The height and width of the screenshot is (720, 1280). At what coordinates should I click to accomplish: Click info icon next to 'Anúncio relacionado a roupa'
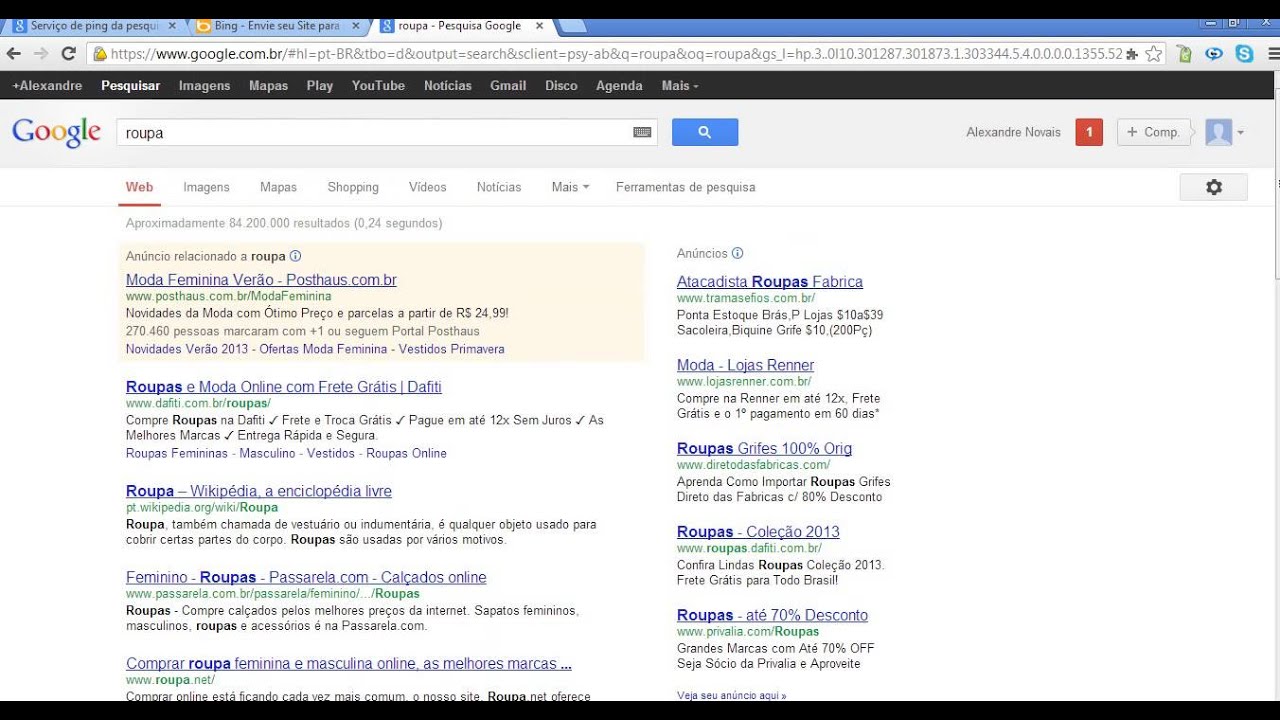point(295,256)
